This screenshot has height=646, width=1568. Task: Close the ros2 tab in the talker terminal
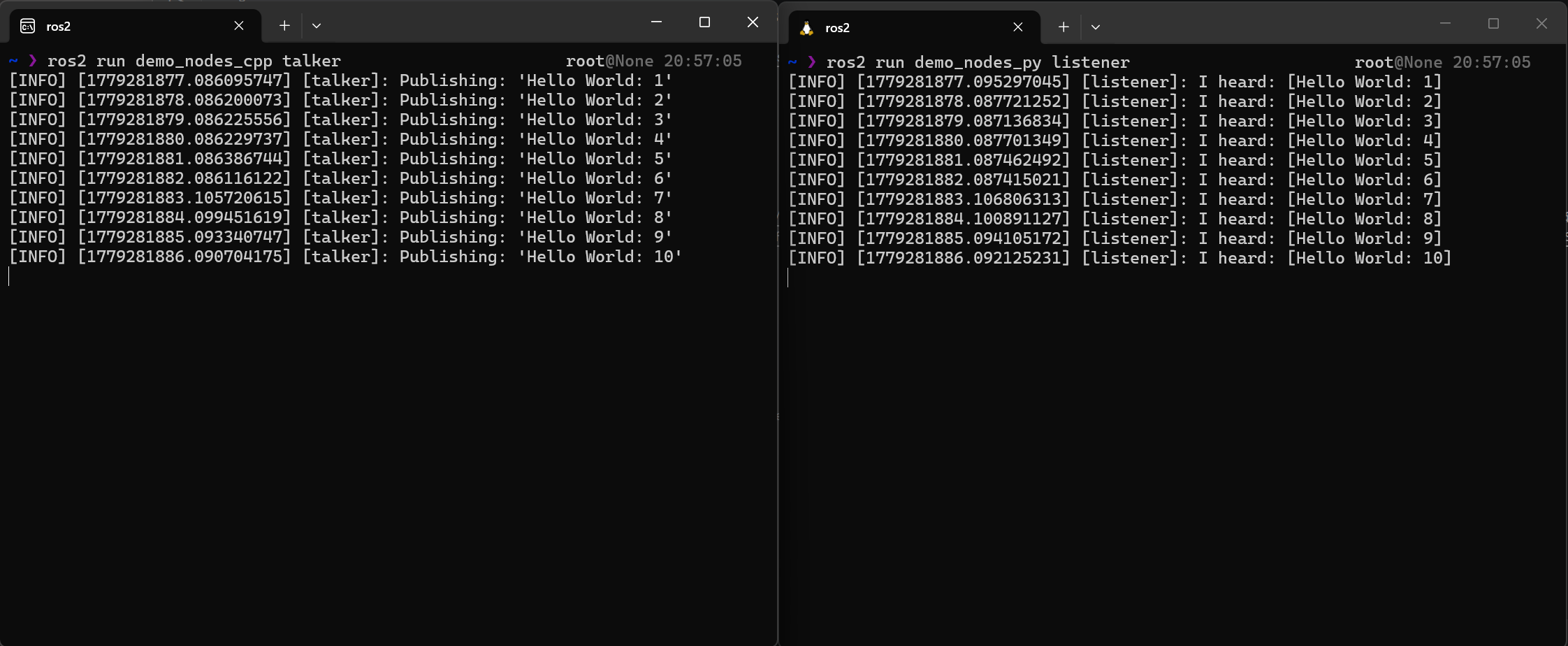pyautogui.click(x=239, y=26)
